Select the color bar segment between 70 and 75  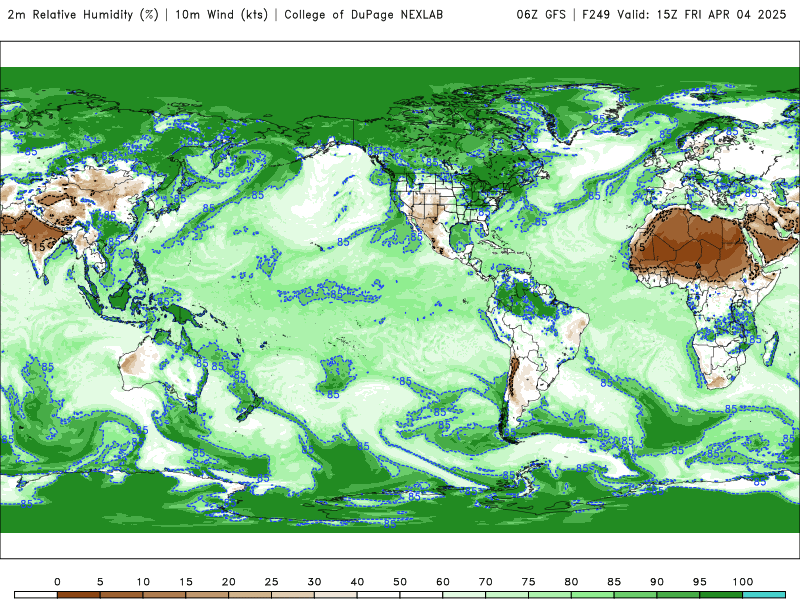(507, 595)
